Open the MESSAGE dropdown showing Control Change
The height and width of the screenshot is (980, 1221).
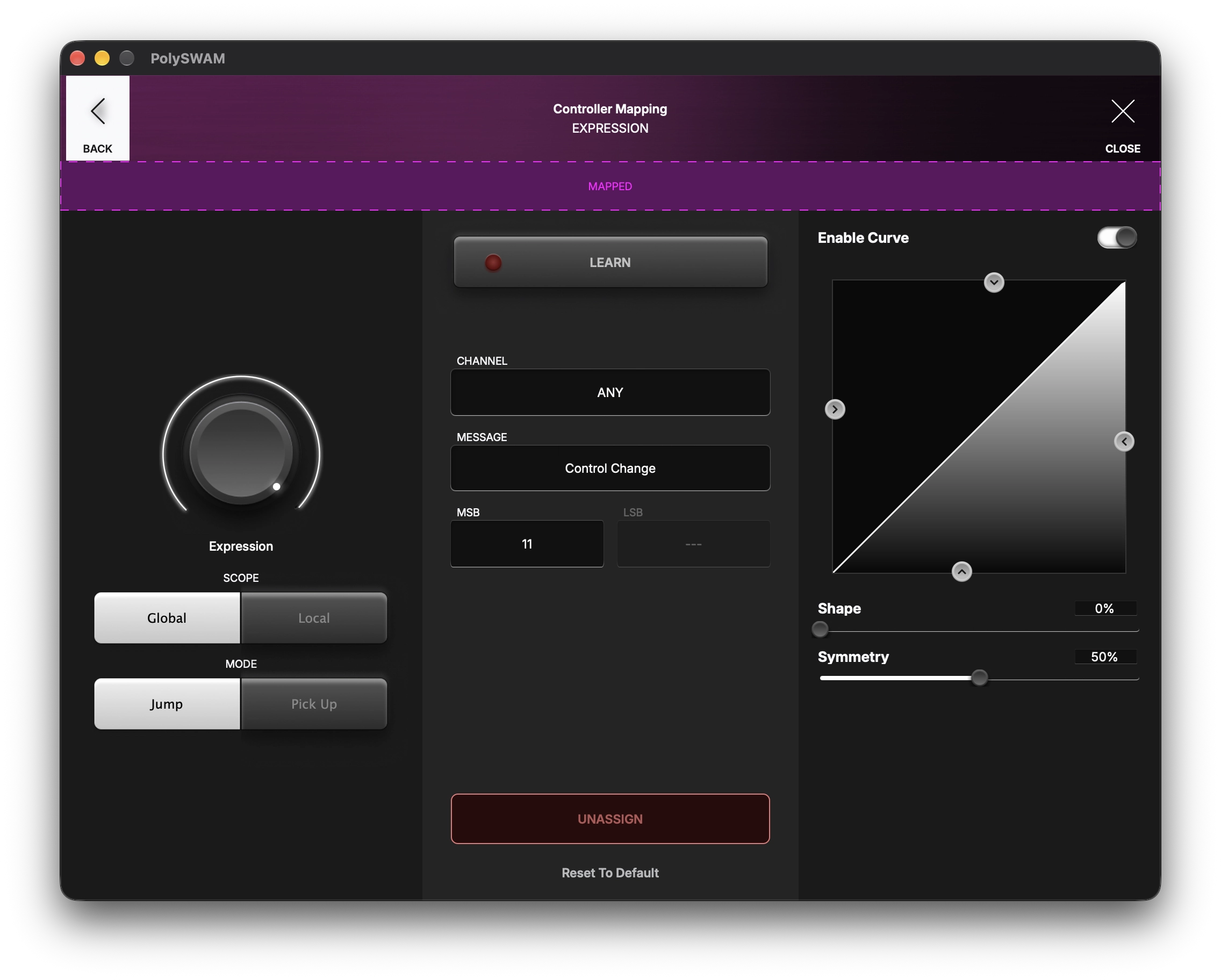point(610,468)
